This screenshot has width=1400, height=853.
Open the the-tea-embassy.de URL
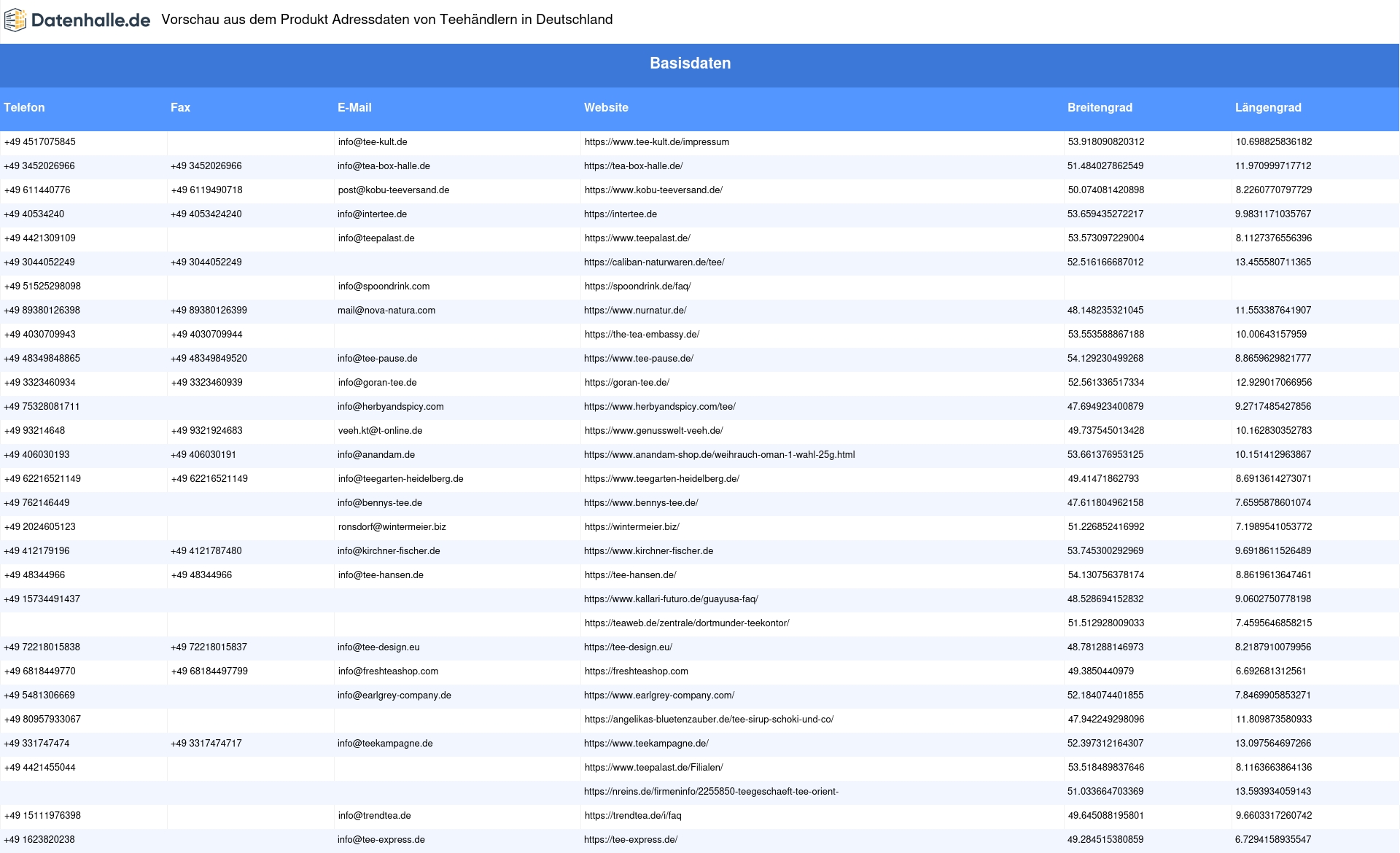[642, 335]
